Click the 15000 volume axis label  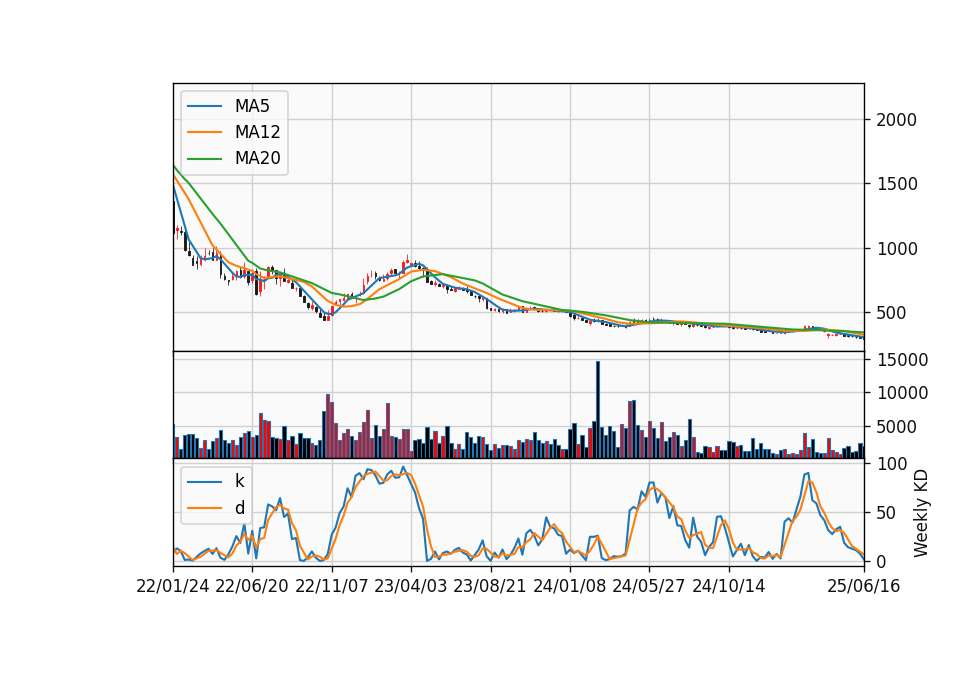click(902, 359)
